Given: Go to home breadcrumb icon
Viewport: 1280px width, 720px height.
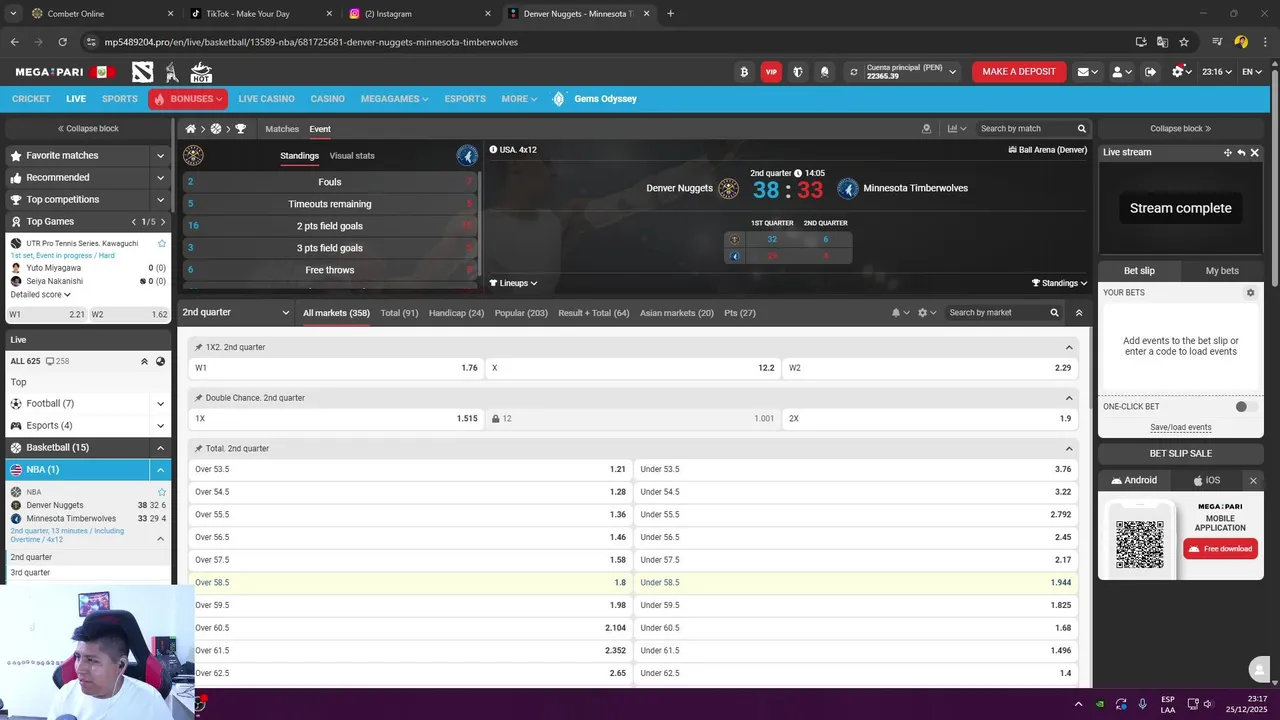Looking at the screenshot, I should (190, 129).
